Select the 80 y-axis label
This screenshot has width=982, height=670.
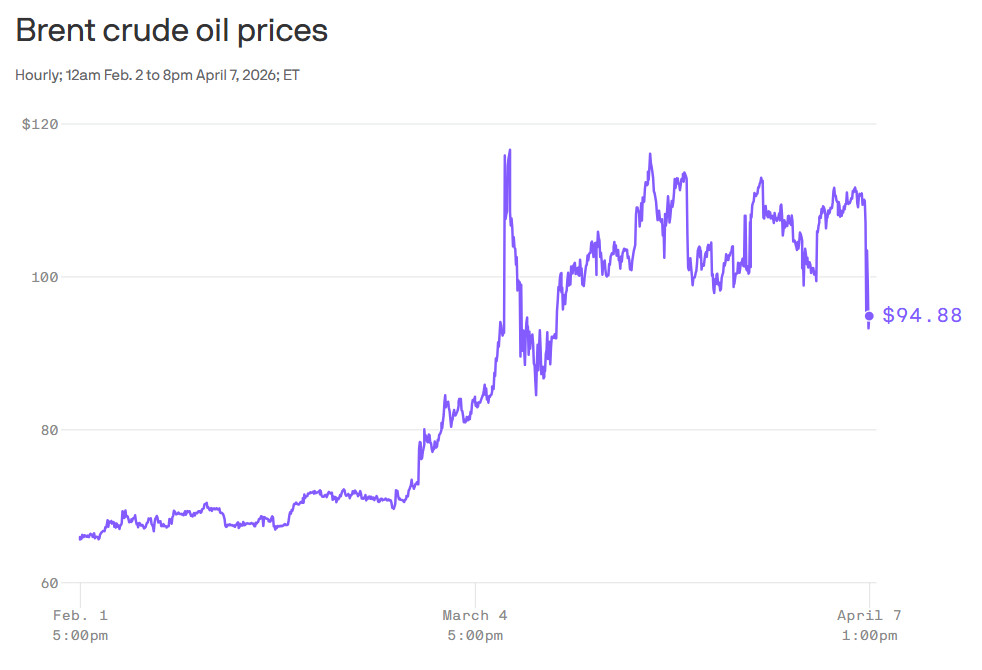46,430
